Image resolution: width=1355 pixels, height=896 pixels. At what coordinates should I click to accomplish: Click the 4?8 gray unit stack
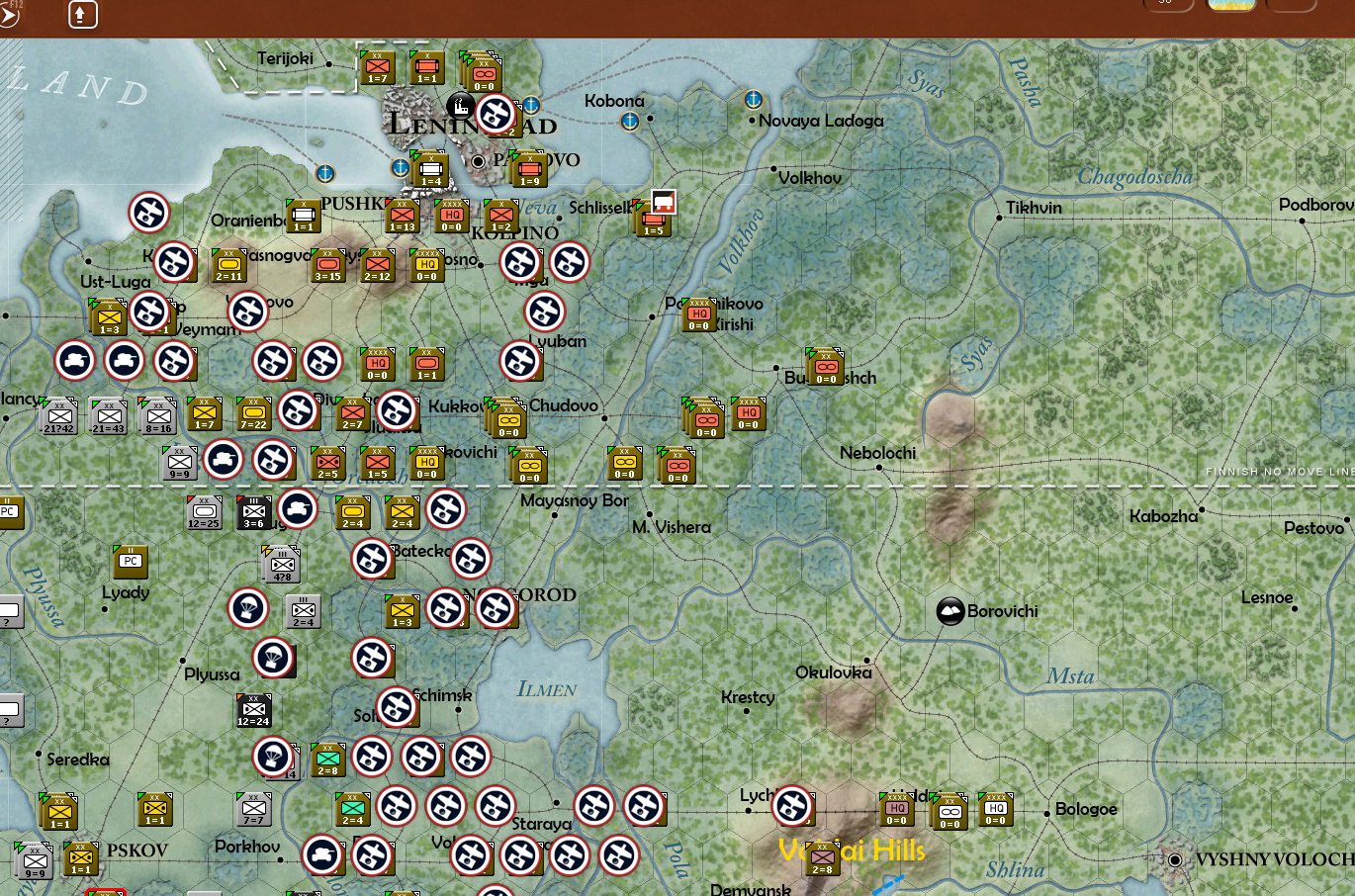click(x=282, y=565)
